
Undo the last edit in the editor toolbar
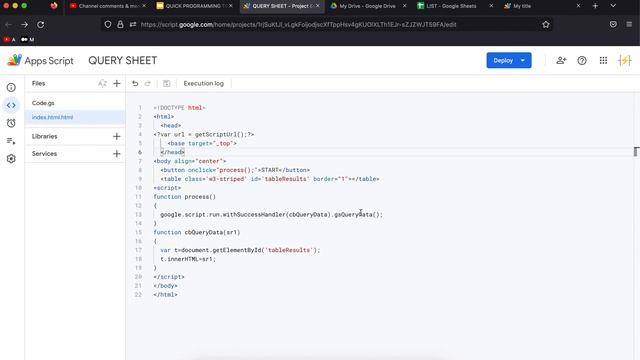pyautogui.click(x=135, y=84)
